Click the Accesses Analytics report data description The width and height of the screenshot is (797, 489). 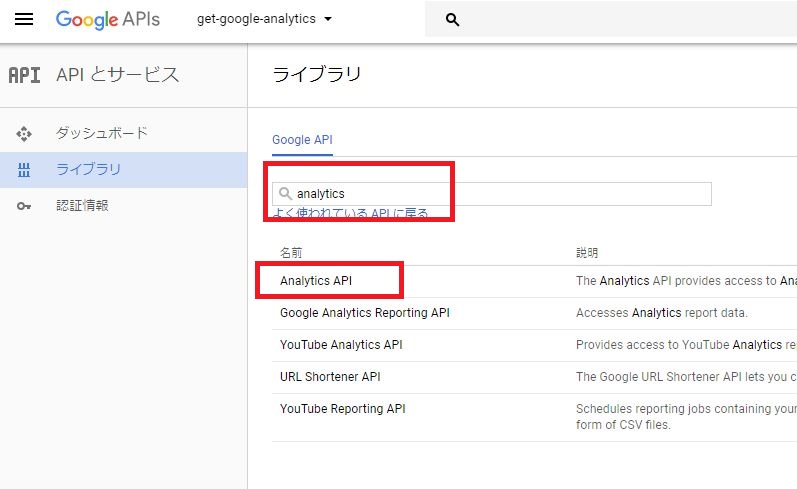pos(662,313)
